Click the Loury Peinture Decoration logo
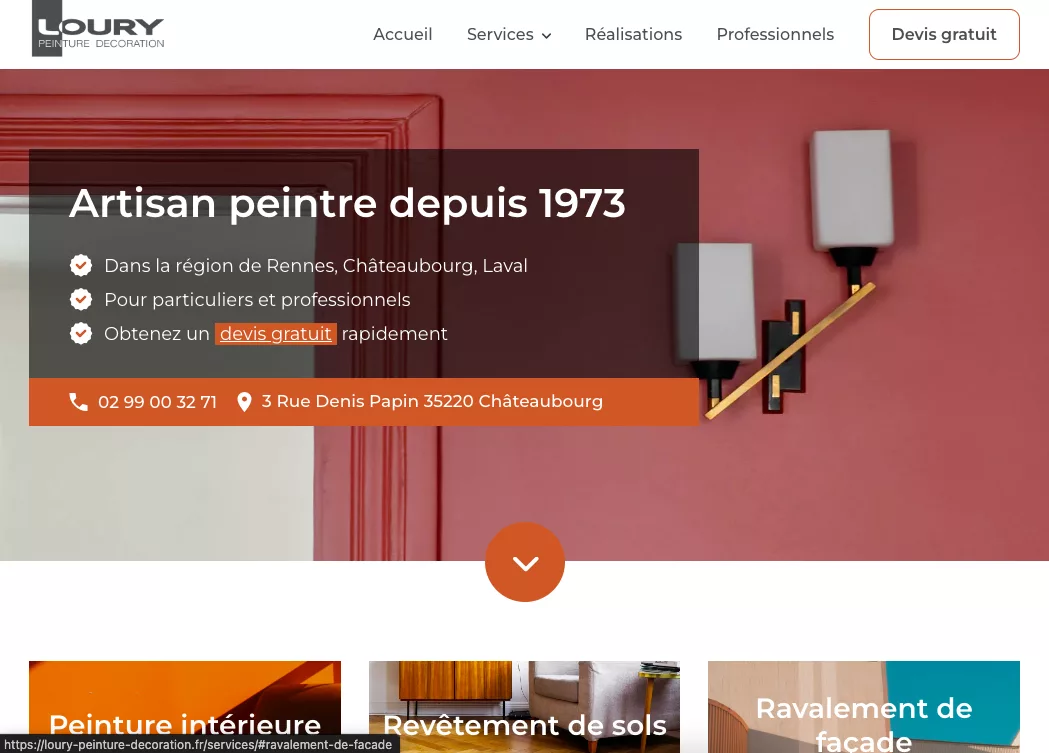This screenshot has width=1049, height=753. tap(98, 29)
